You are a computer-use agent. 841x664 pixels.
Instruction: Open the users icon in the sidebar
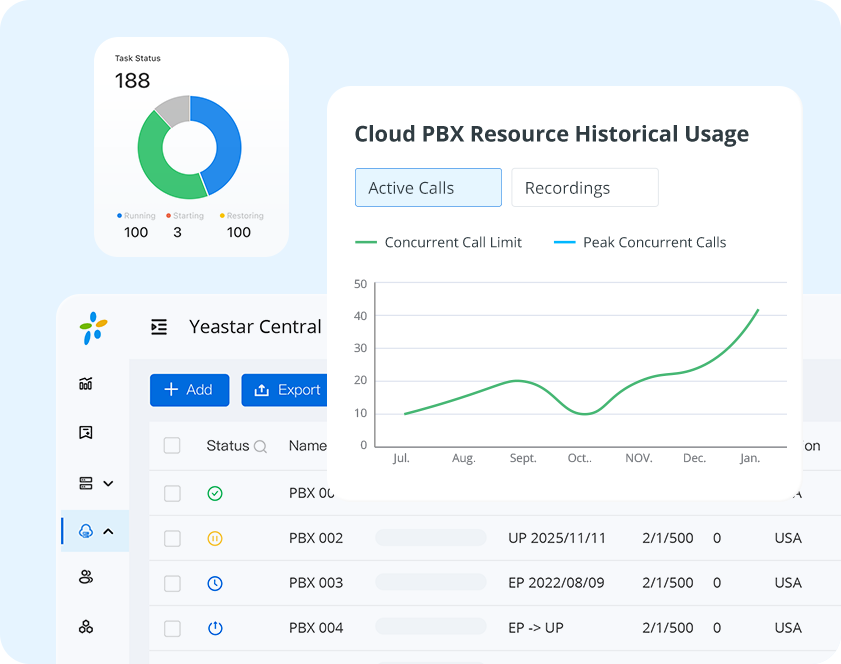pyautogui.click(x=86, y=577)
